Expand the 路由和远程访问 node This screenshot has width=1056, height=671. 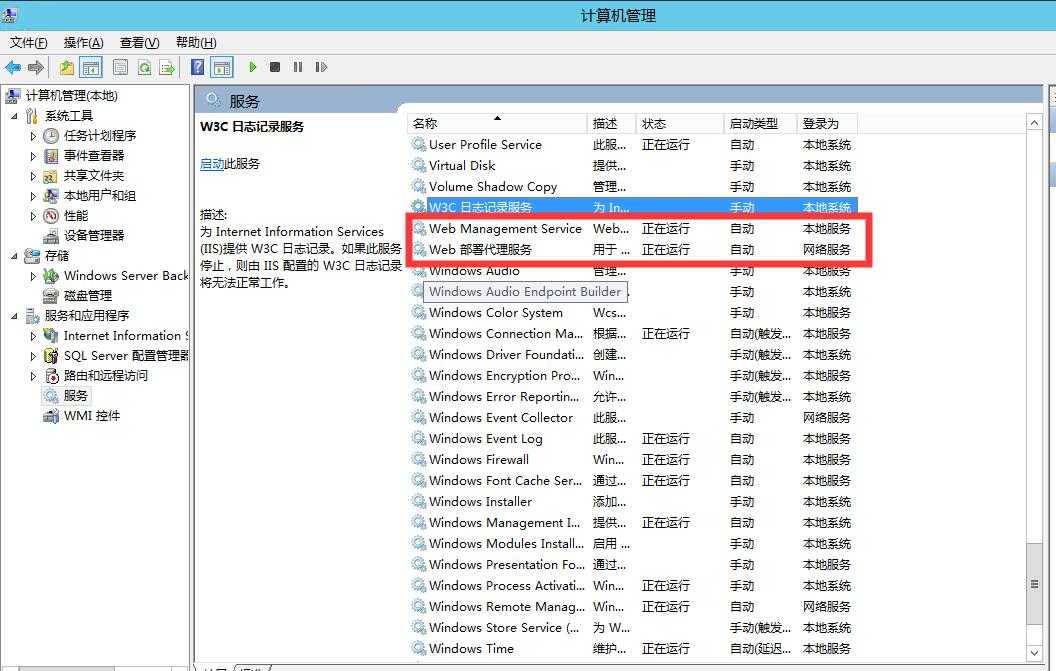[33, 376]
